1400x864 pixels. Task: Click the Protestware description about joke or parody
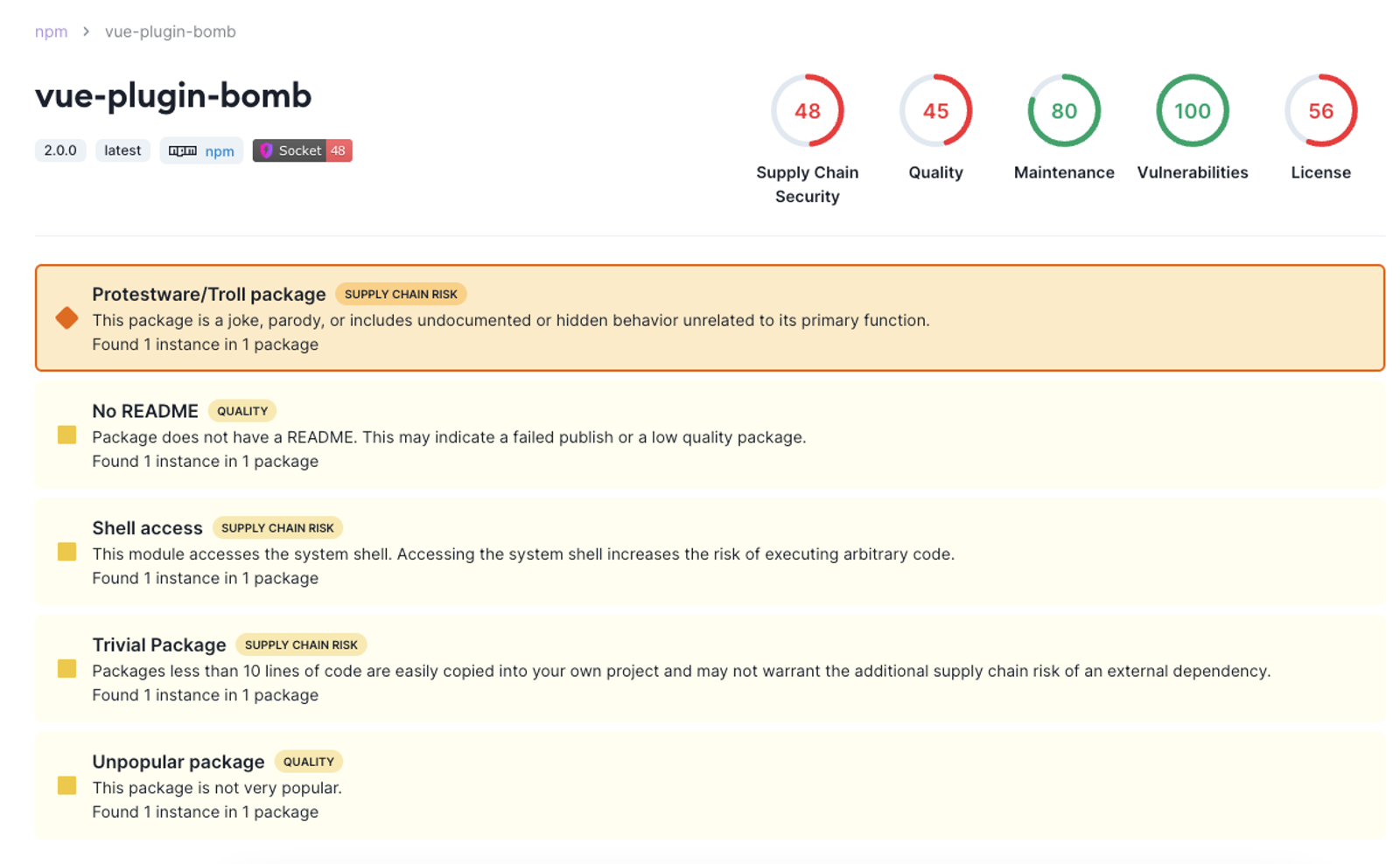click(x=511, y=320)
